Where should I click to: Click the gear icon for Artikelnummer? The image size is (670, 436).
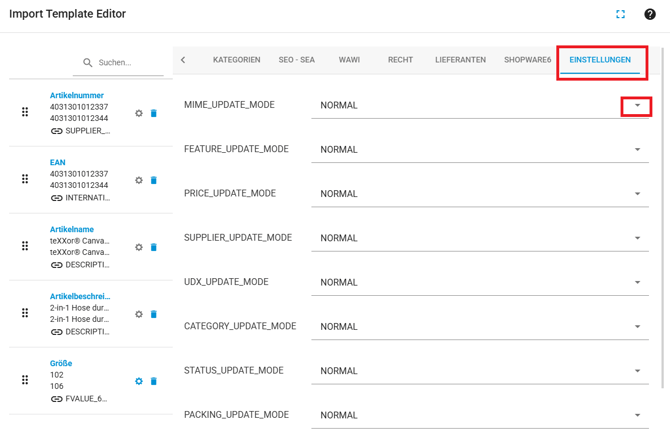[x=139, y=113]
